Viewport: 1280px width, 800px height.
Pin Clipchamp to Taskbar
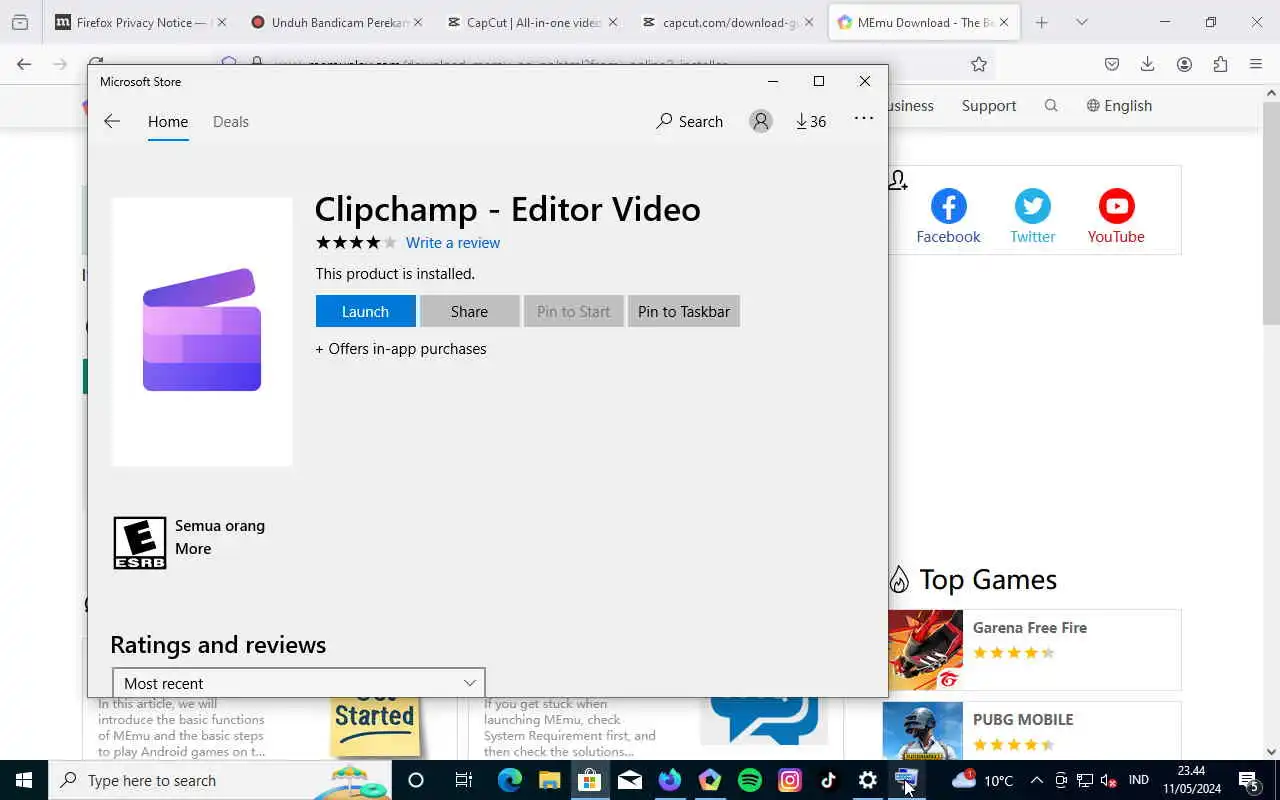pos(684,311)
